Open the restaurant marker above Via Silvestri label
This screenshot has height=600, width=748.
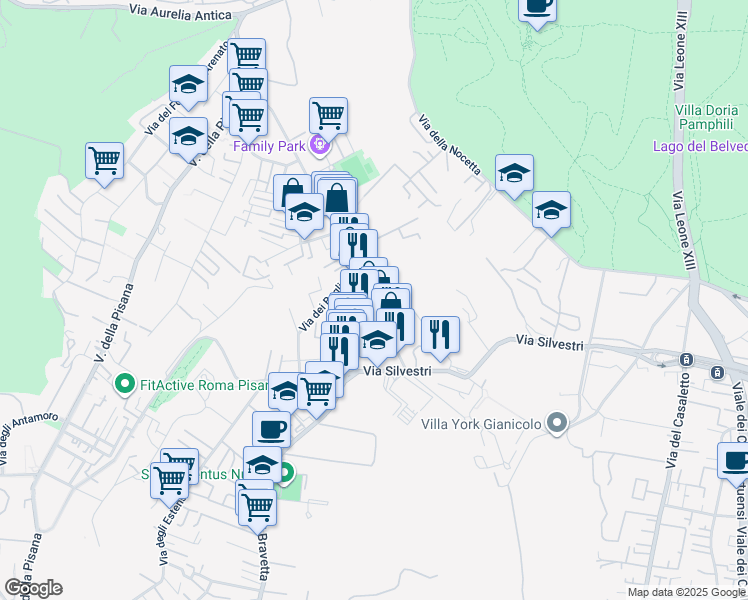click(x=440, y=338)
